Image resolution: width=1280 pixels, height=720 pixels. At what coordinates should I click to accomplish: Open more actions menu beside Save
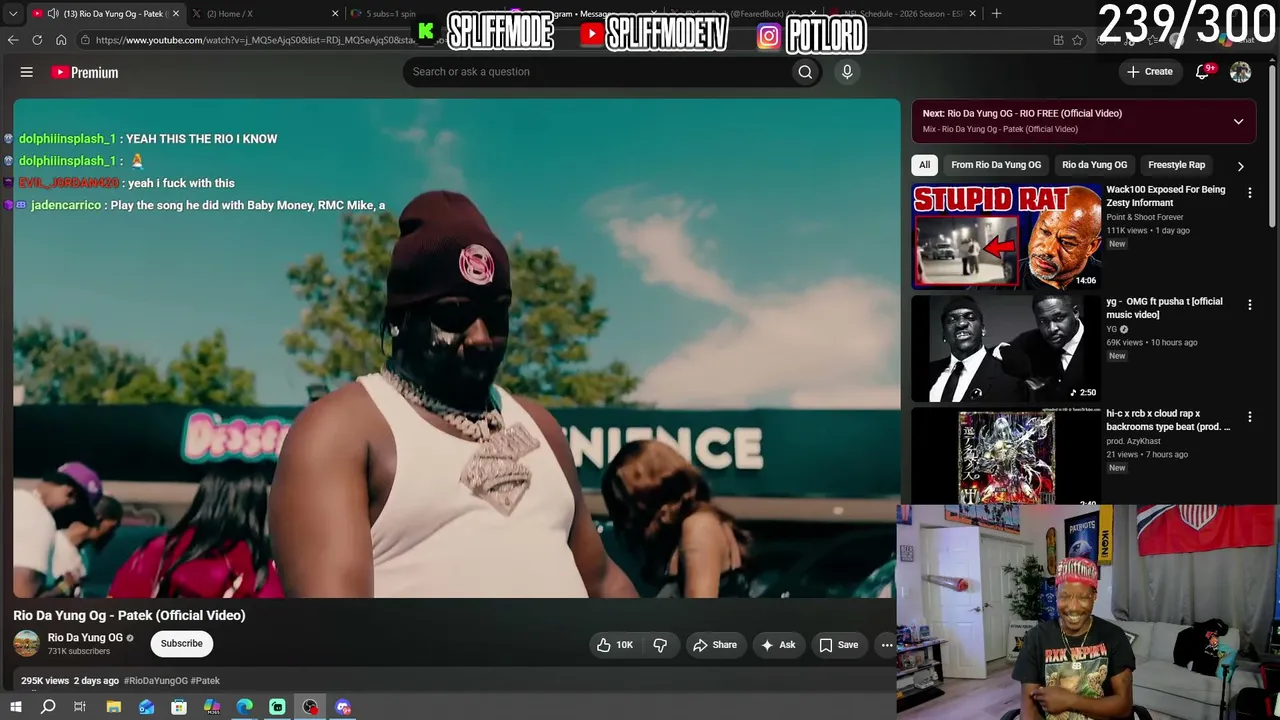[x=886, y=645]
